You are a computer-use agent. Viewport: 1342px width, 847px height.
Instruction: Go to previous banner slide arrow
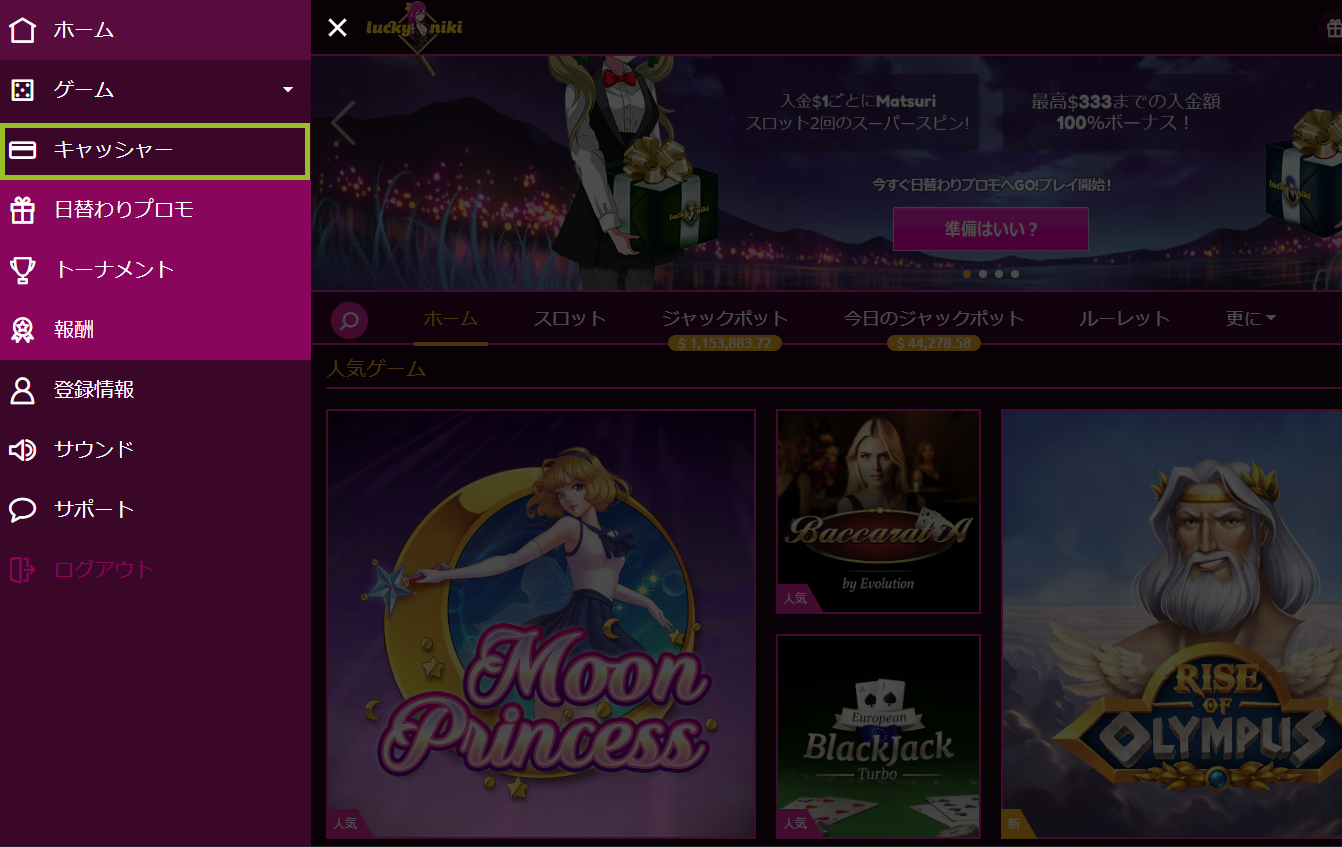(x=343, y=123)
